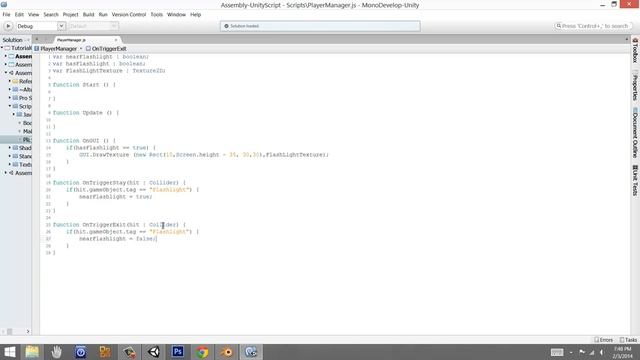Click the Windows Start button
This screenshot has width=640, height=360.
pyautogui.click(x=9, y=352)
